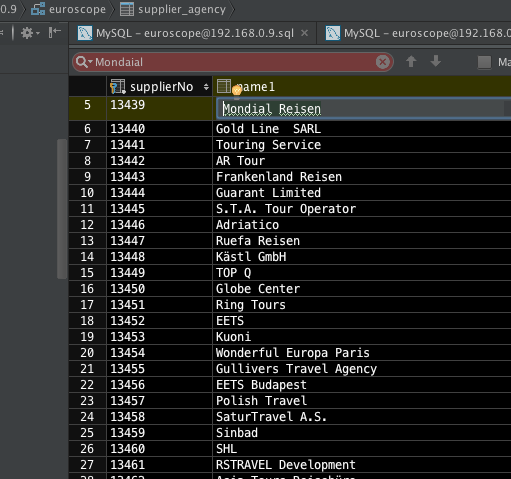
Task: Select the Polish Travel cell
Action: [362, 401]
